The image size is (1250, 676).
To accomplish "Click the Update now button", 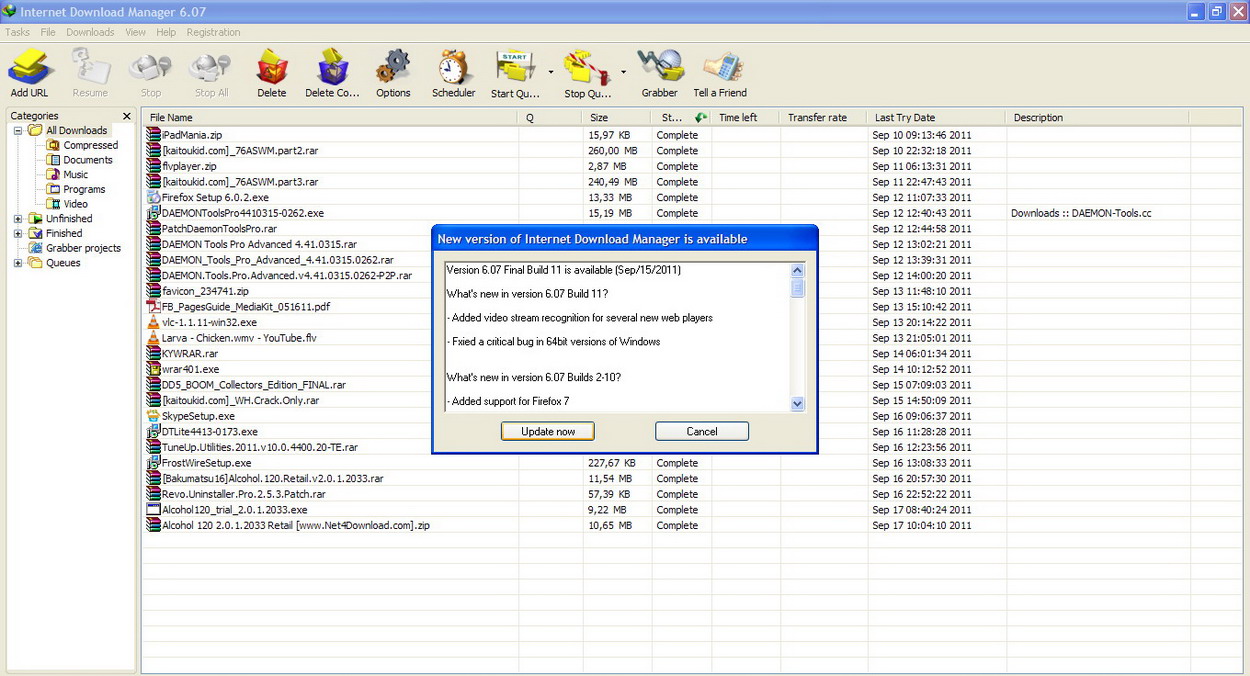I will tap(548, 431).
